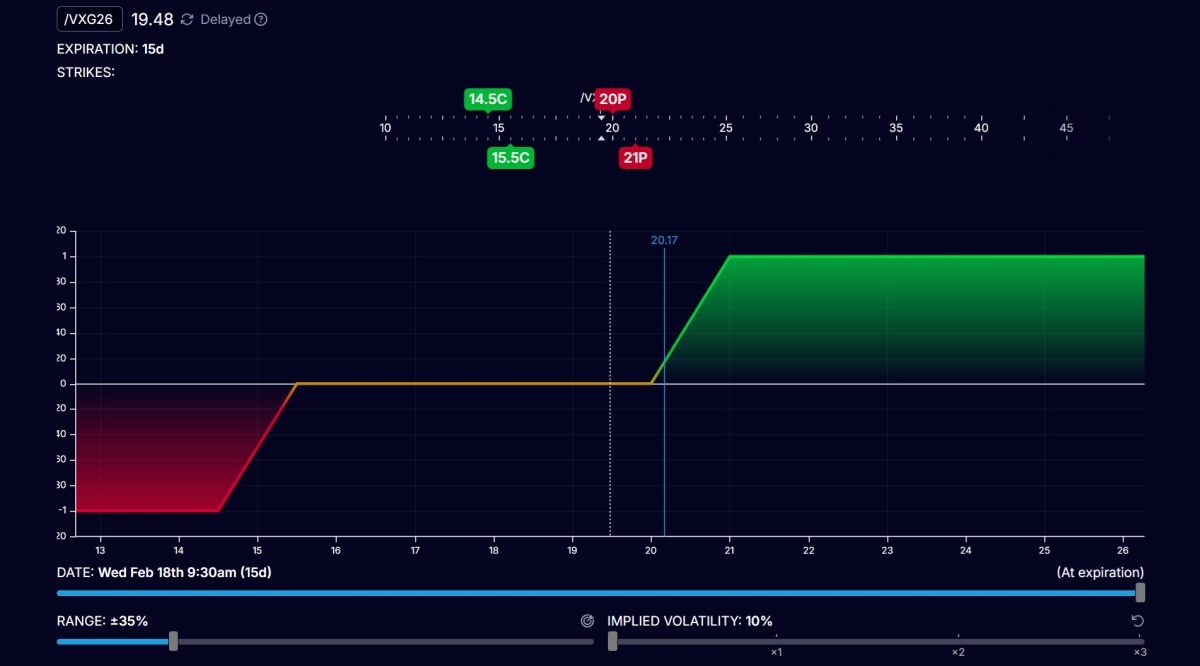This screenshot has height=666, width=1200.
Task: Click the ×3 implied volatility tick
Action: 1139,652
